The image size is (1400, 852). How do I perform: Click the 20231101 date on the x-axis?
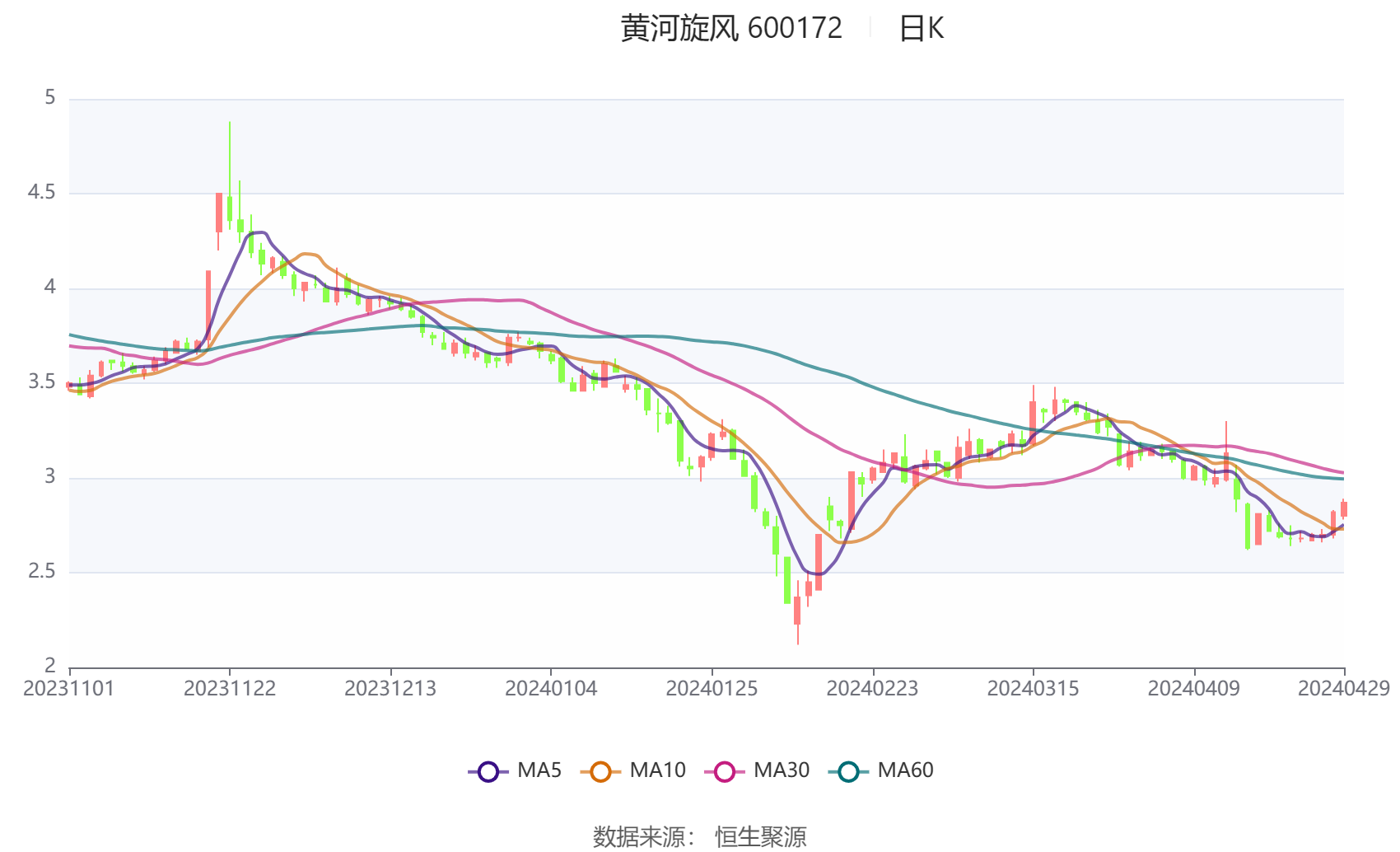(x=69, y=689)
